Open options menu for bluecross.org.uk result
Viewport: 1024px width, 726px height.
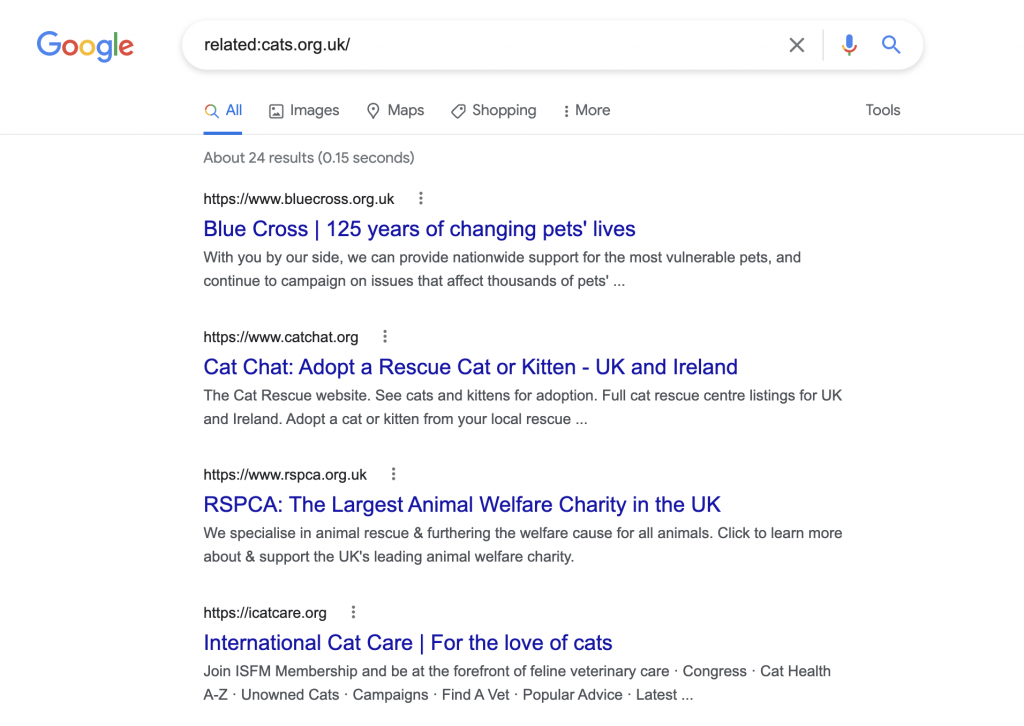(x=421, y=198)
